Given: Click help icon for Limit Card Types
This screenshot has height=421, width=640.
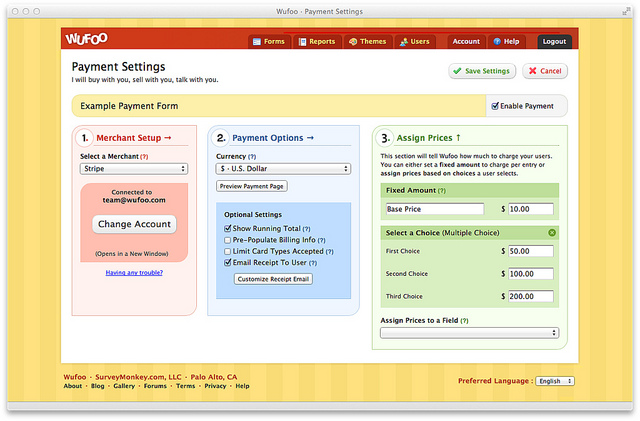Looking at the screenshot, I should coord(330,252).
